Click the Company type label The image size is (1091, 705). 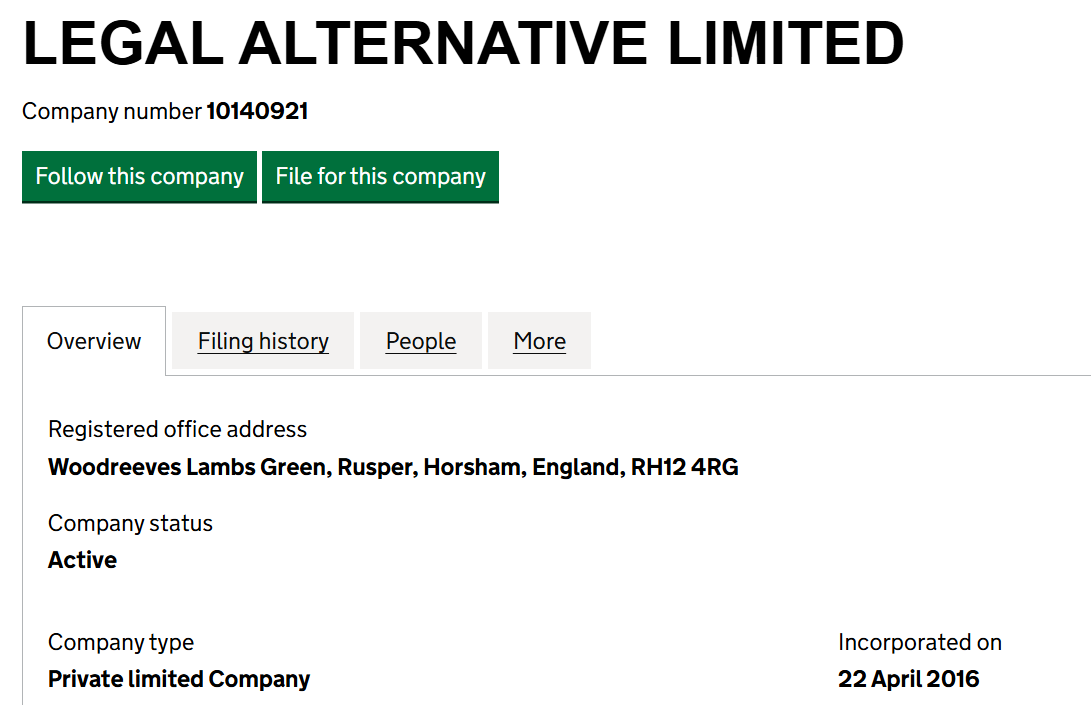click(121, 642)
